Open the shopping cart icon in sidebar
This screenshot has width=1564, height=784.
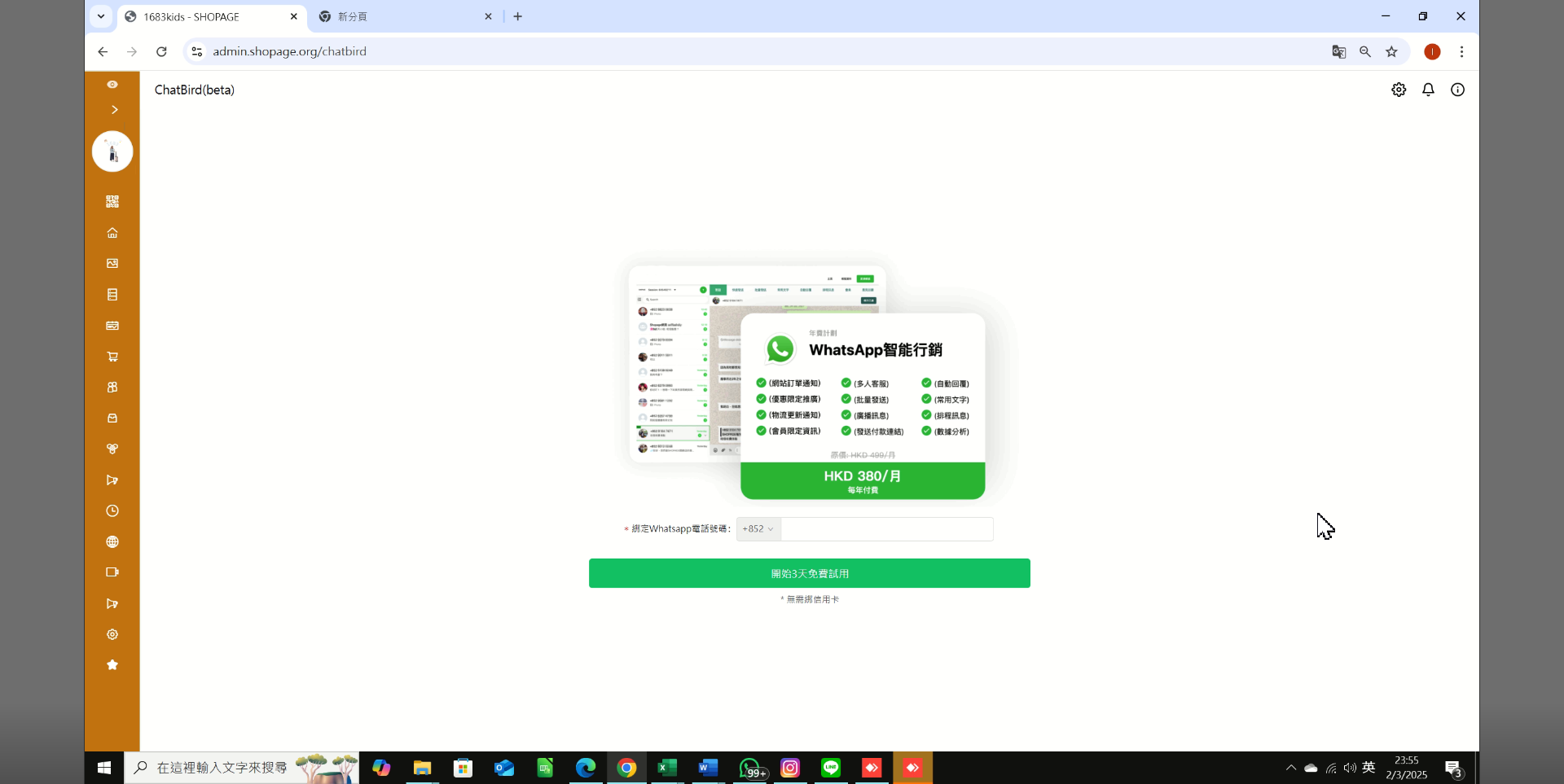coord(112,357)
